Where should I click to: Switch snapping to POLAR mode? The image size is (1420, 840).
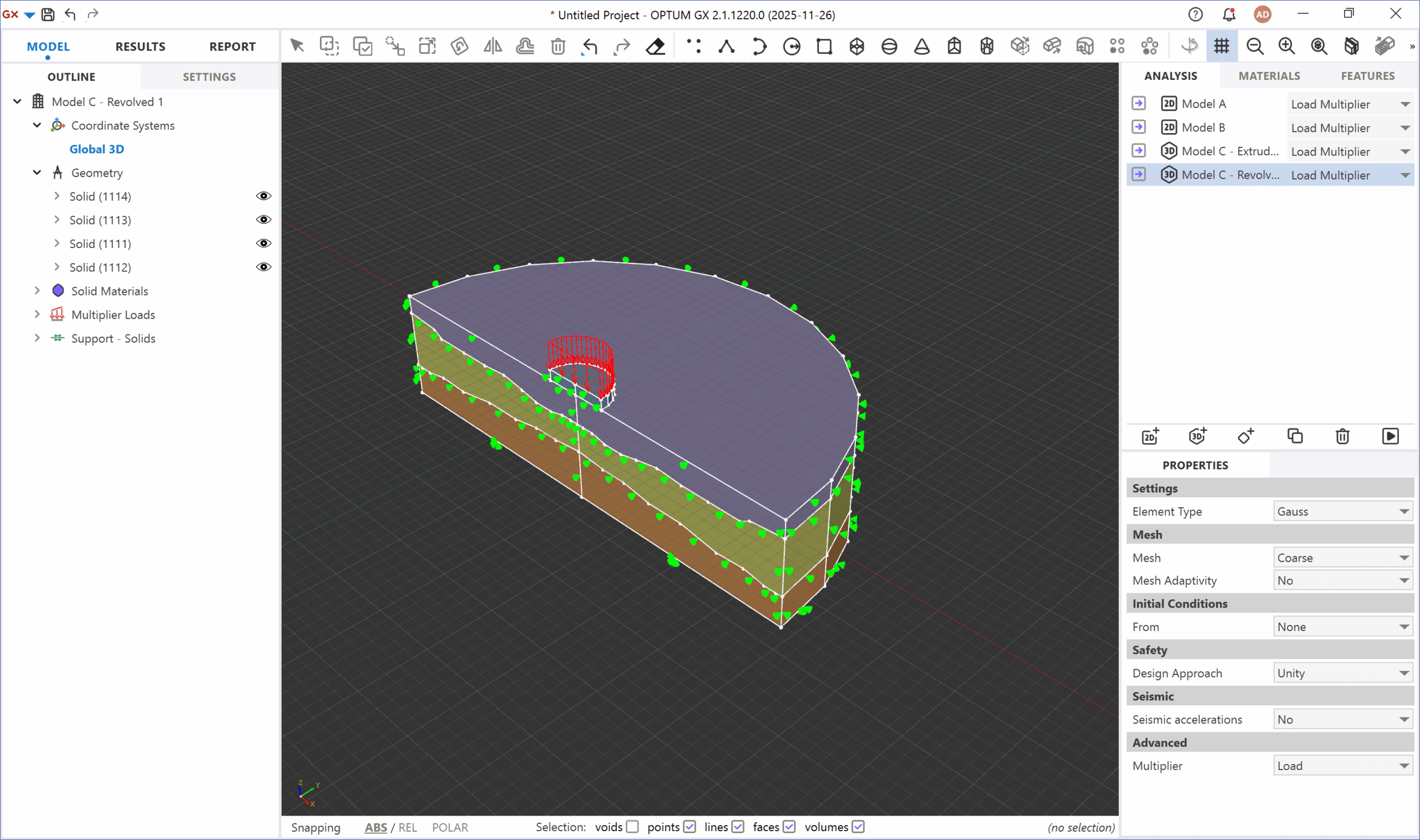pyautogui.click(x=449, y=827)
